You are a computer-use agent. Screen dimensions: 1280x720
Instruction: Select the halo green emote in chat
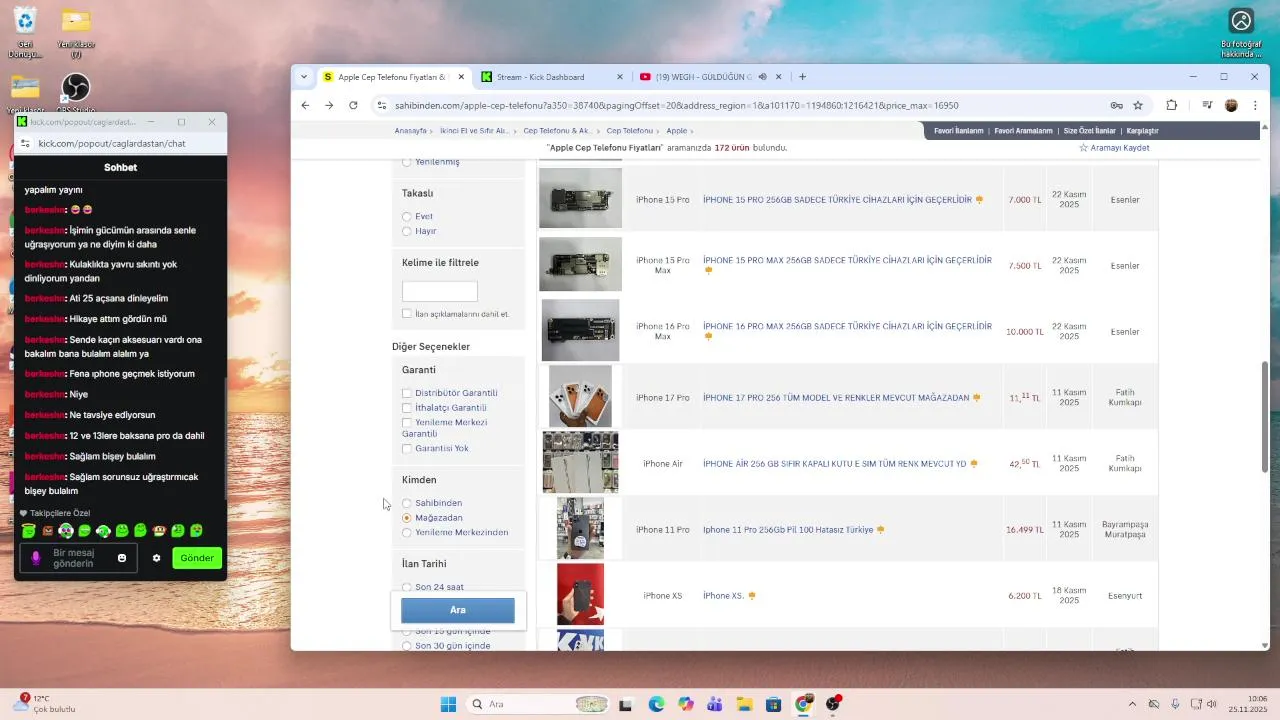point(29,530)
